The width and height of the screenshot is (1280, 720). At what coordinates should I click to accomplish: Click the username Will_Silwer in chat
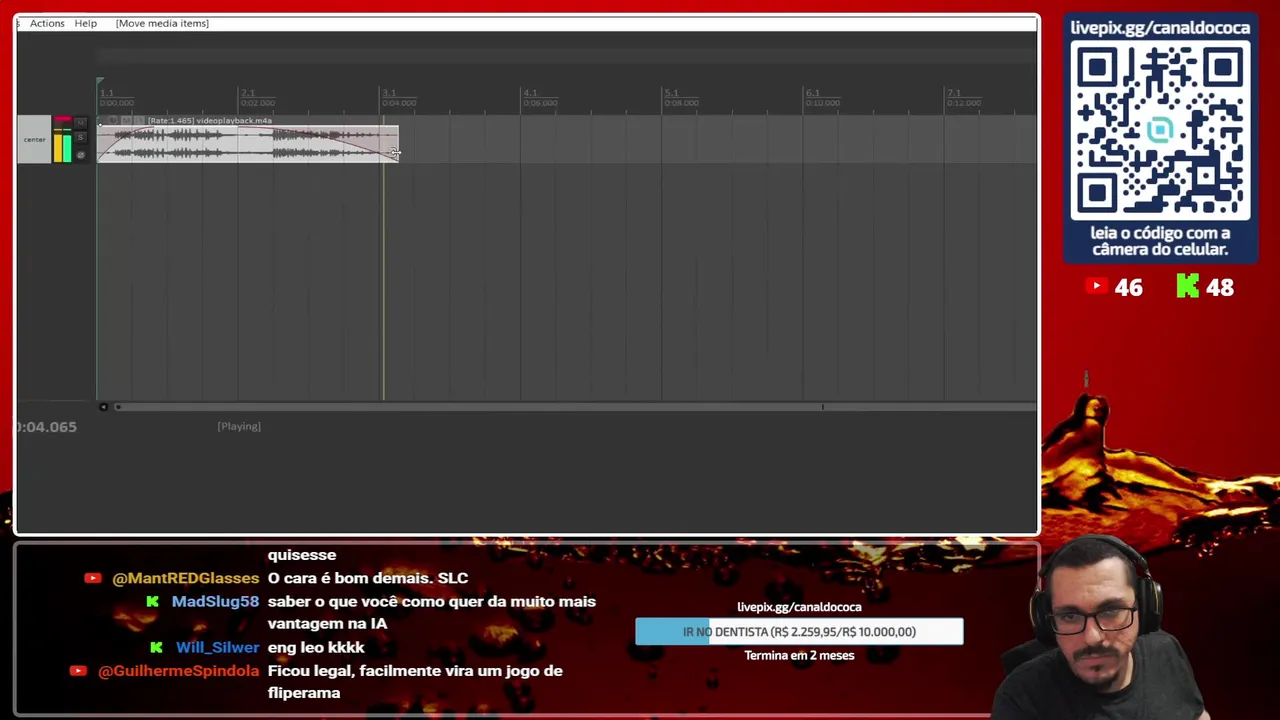217,647
